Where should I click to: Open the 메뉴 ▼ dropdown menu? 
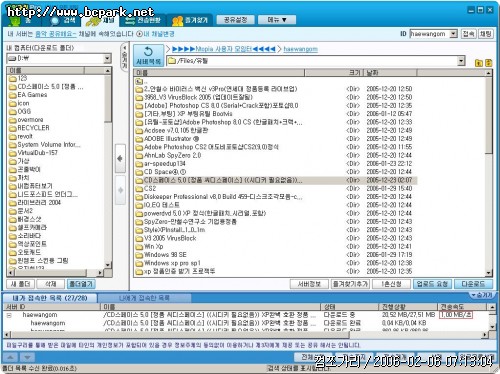[277, 20]
